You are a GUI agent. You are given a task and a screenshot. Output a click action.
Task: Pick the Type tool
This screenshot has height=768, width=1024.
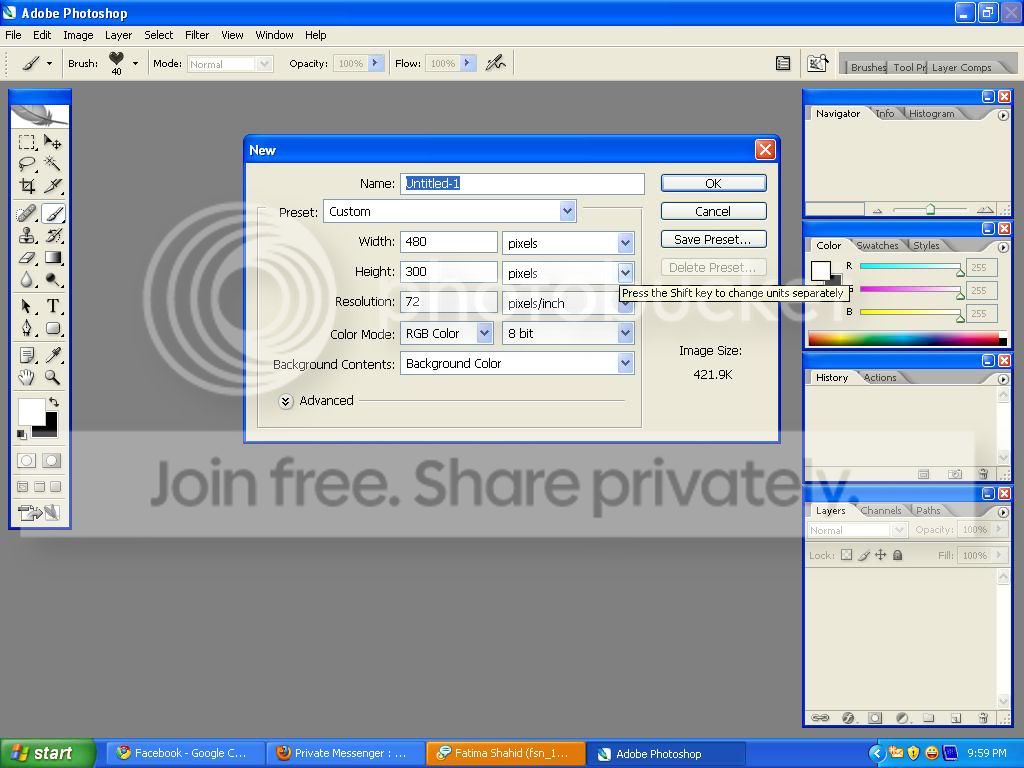click(53, 307)
